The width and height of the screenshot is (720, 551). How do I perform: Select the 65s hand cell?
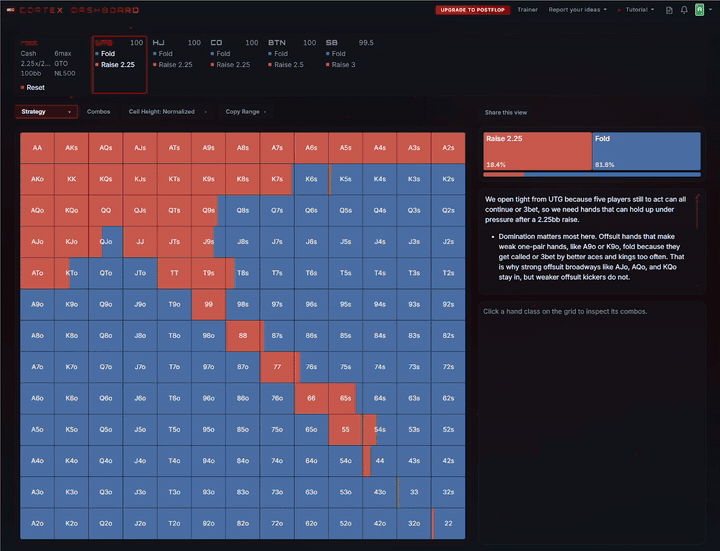[x=346, y=398]
